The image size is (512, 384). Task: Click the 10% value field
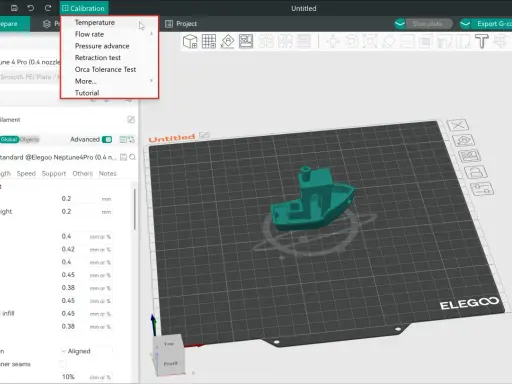pos(86,377)
